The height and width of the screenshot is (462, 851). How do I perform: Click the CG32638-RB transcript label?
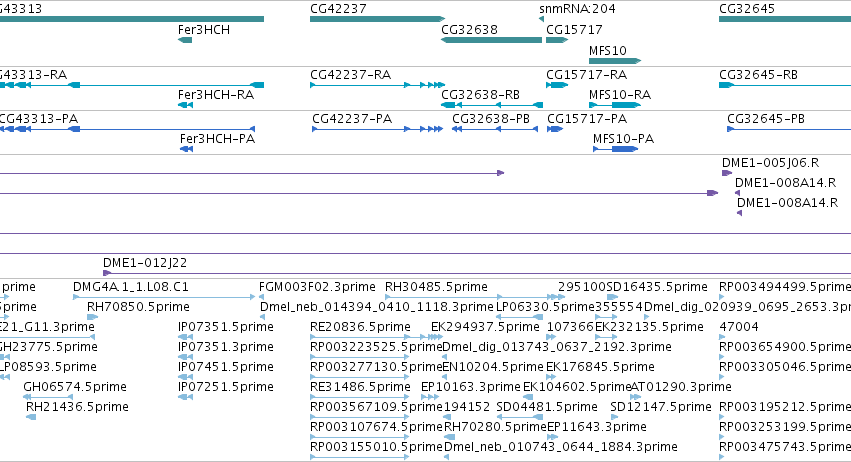480,95
